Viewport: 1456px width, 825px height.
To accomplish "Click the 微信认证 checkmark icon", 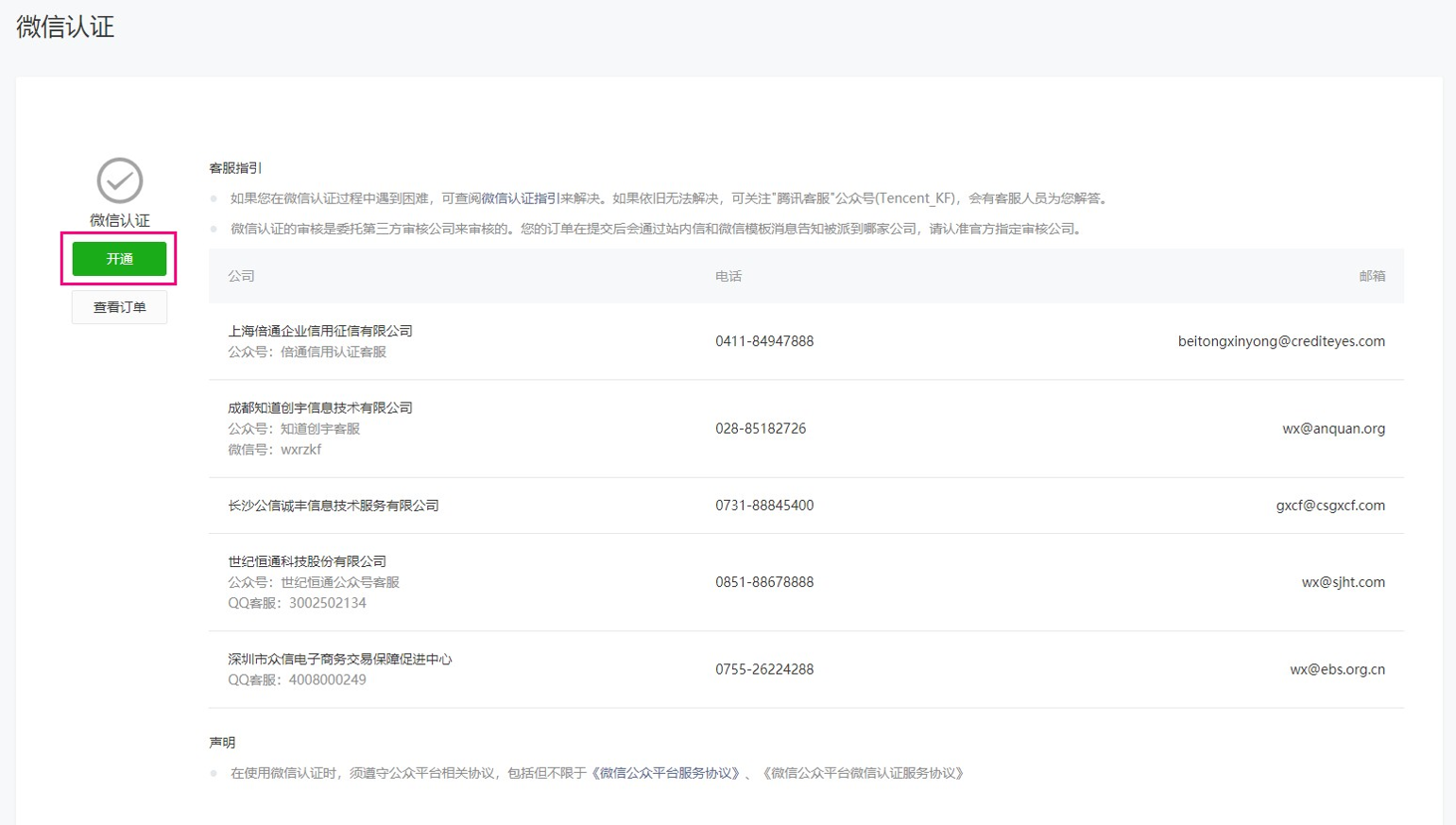I will coord(120,180).
